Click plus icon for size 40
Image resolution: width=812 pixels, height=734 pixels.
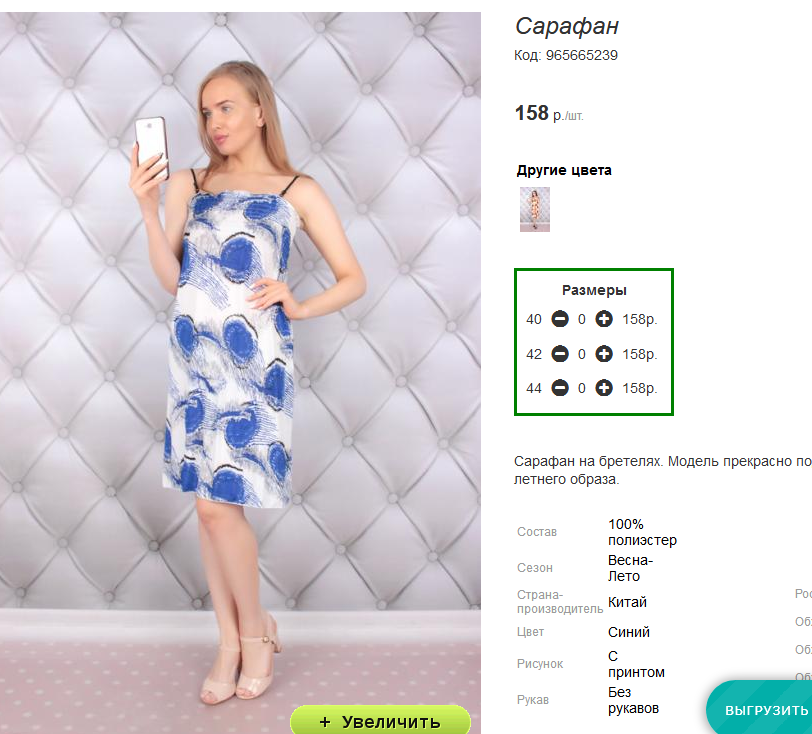(x=604, y=320)
